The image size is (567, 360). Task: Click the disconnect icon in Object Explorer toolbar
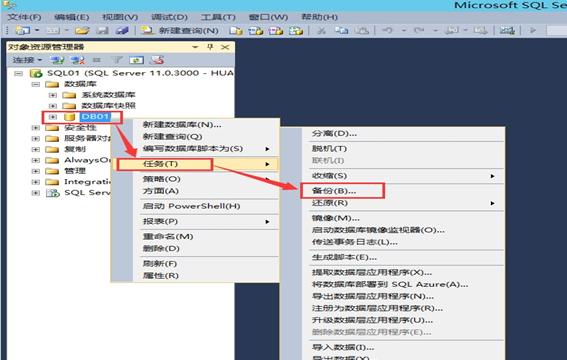(77, 60)
